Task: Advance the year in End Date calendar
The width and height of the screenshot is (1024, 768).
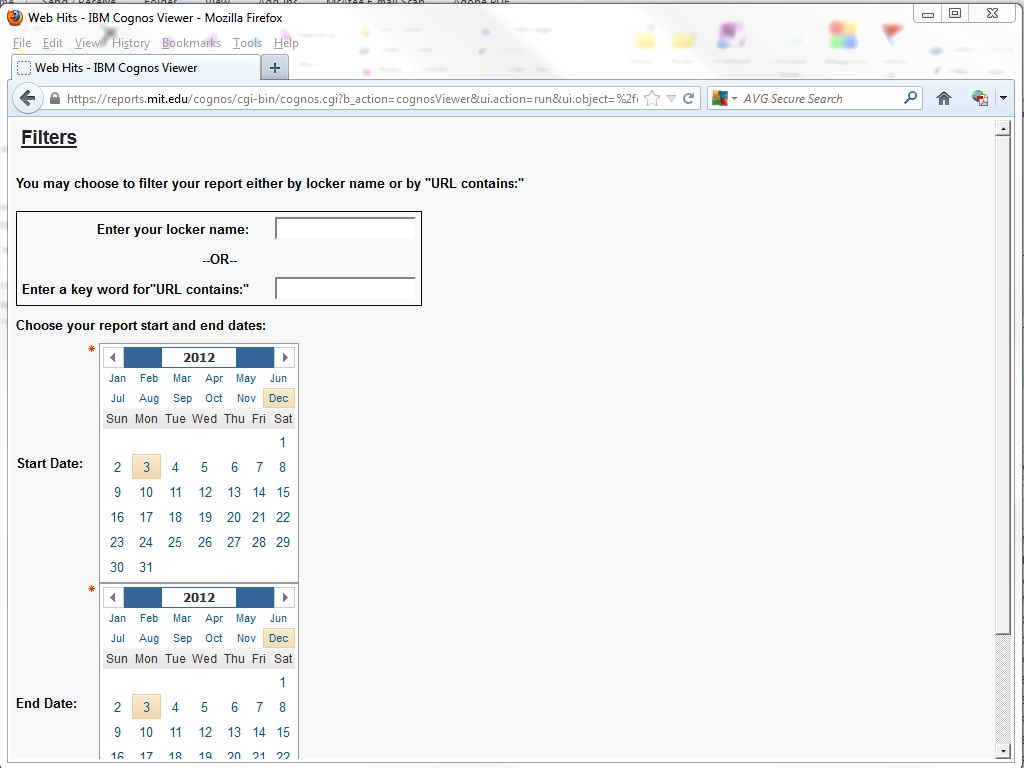Action: pyautogui.click(x=285, y=597)
